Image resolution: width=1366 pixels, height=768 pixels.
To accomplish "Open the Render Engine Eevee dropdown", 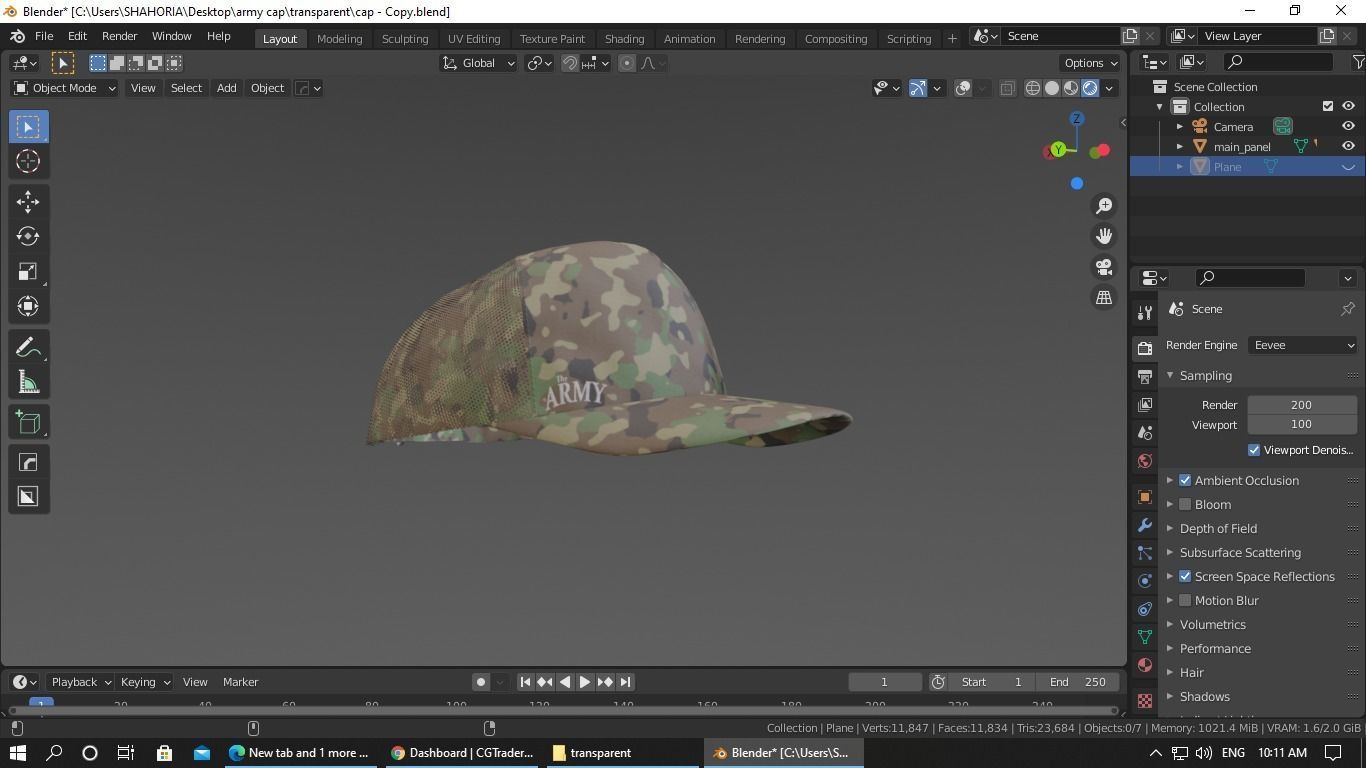I will [x=1303, y=345].
